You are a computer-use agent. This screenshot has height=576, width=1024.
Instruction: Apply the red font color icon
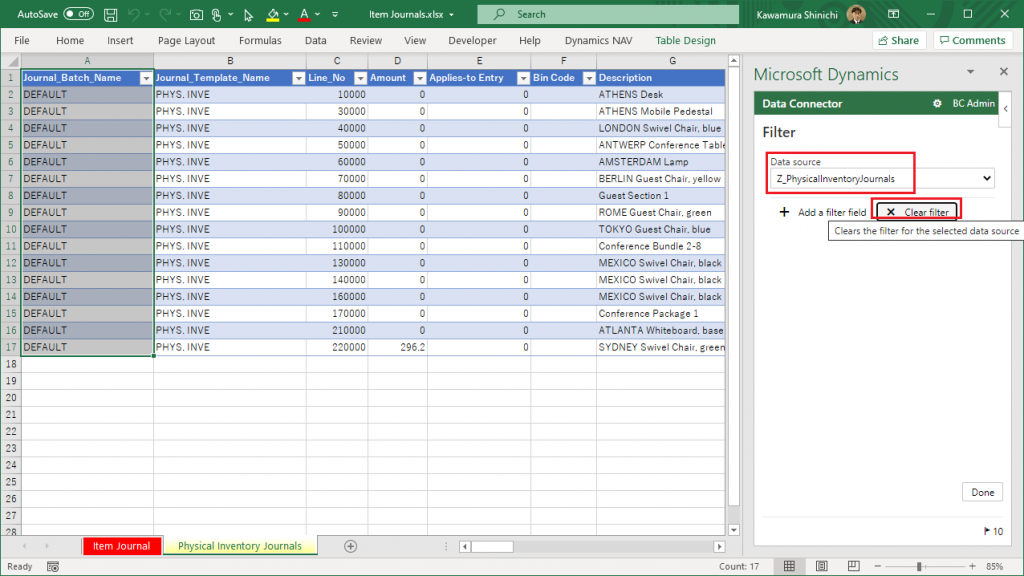tap(304, 14)
